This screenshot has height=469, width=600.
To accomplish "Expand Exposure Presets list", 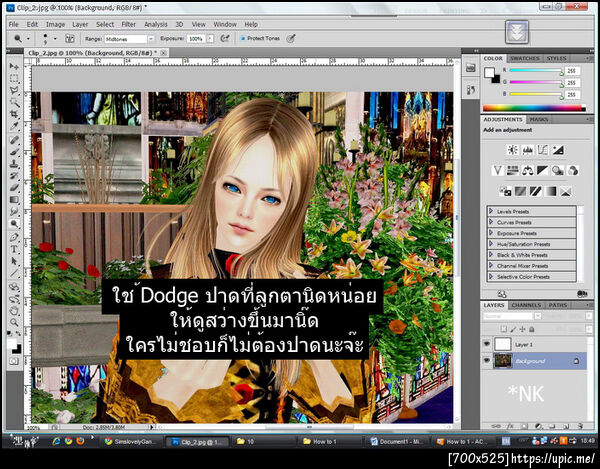I will (491, 233).
